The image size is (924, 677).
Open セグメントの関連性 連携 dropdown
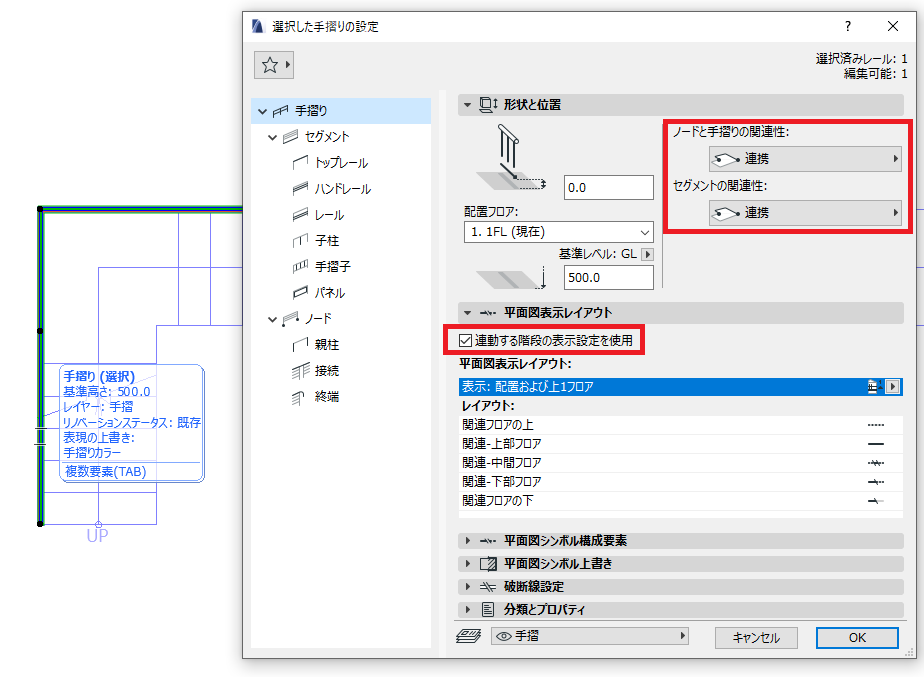[805, 213]
